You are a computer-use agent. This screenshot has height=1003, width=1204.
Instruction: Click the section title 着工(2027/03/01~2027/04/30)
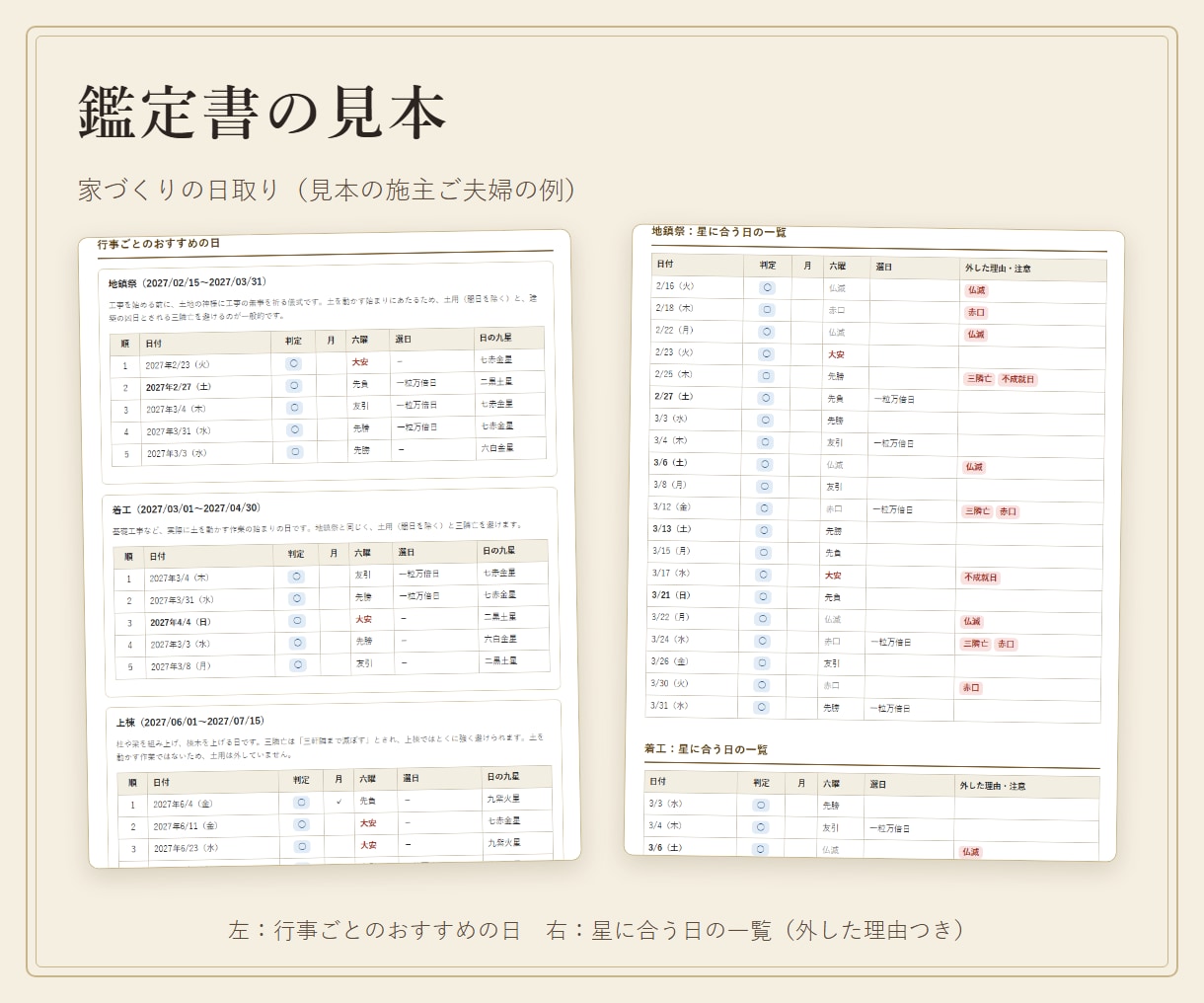187,509
